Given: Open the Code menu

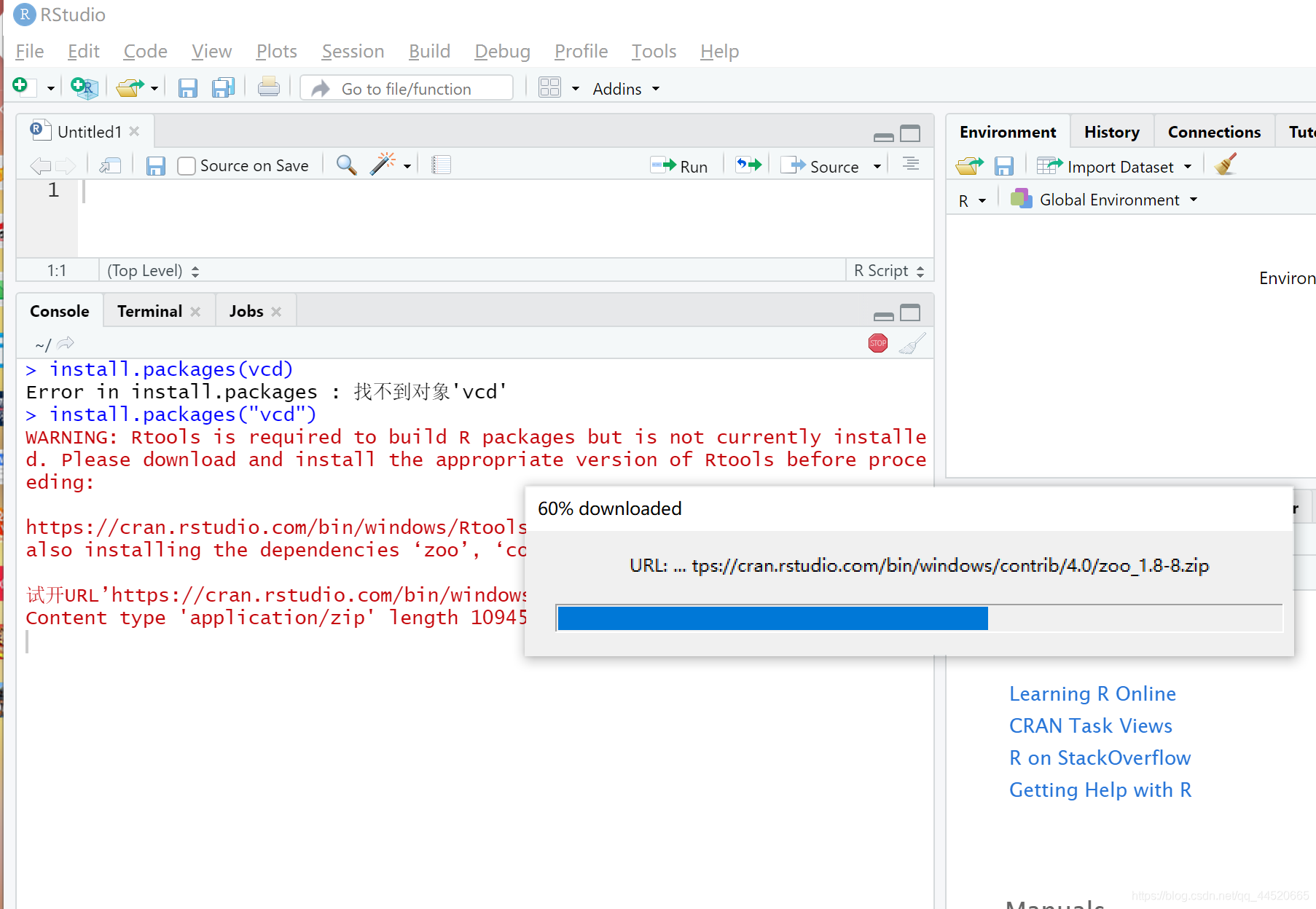Looking at the screenshot, I should pyautogui.click(x=145, y=51).
